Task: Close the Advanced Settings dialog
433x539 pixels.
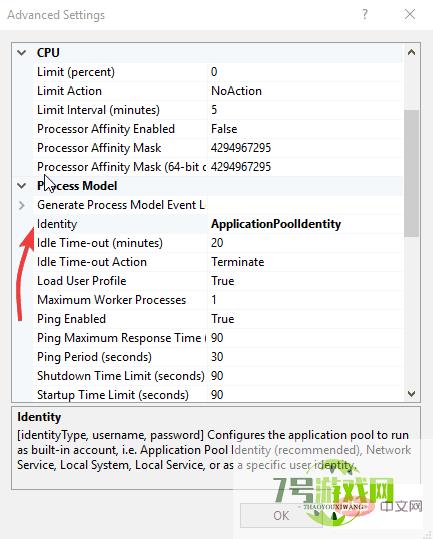Action: 410,14
